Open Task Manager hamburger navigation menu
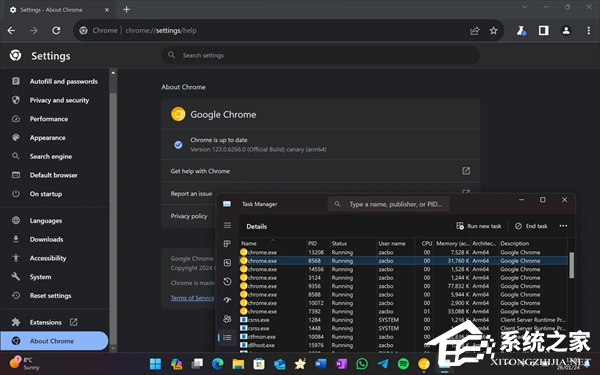The width and height of the screenshot is (600, 375). (227, 225)
